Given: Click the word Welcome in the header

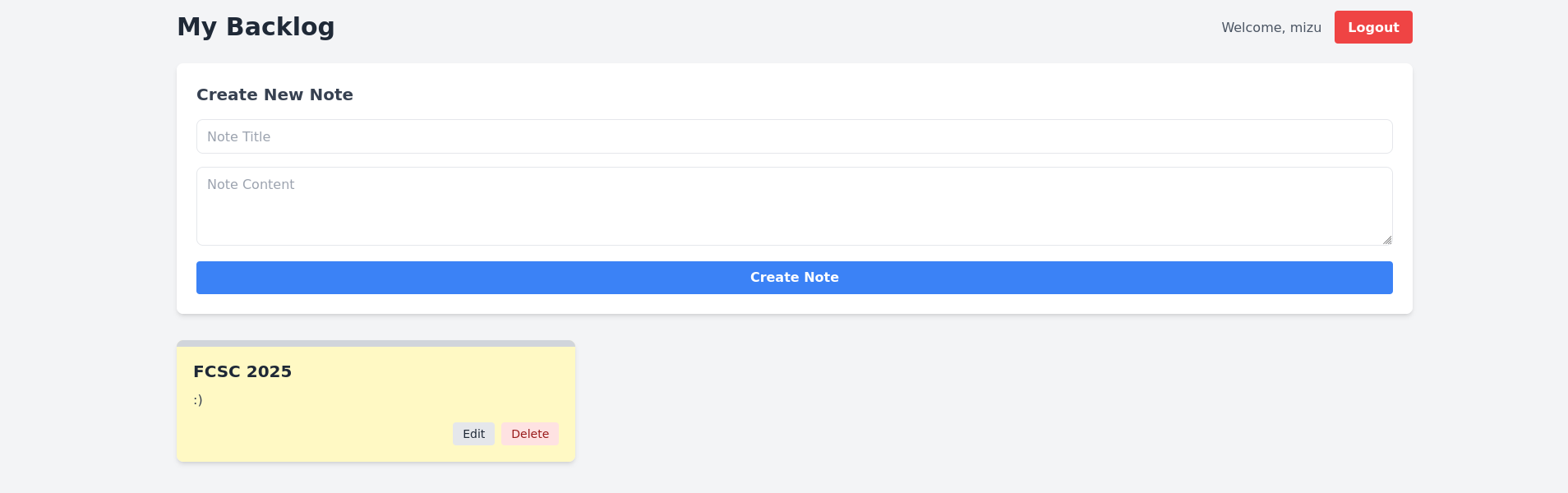Looking at the screenshot, I should tap(1252, 27).
